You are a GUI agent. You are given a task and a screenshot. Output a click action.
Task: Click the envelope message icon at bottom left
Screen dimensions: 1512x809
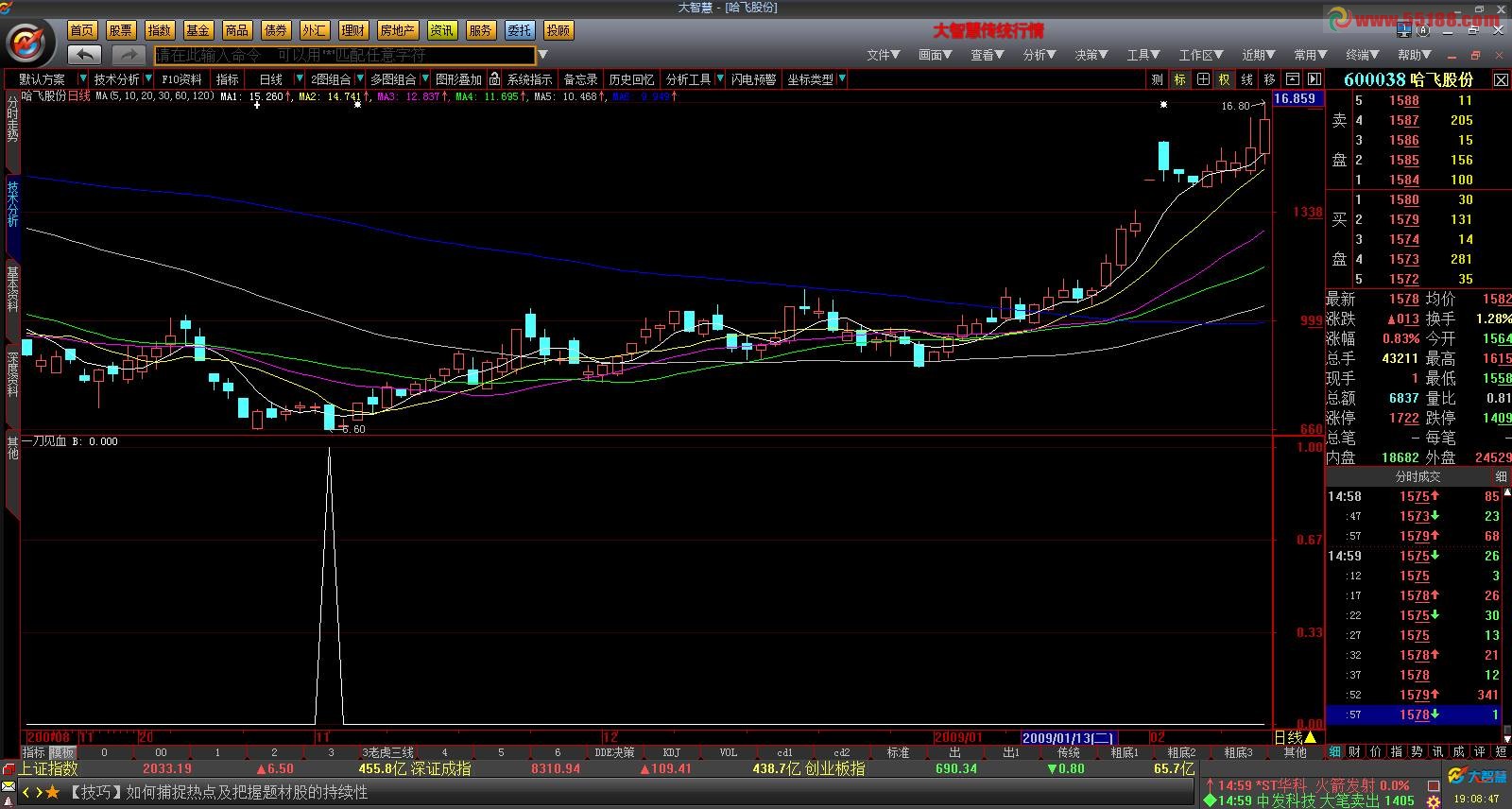9,786
